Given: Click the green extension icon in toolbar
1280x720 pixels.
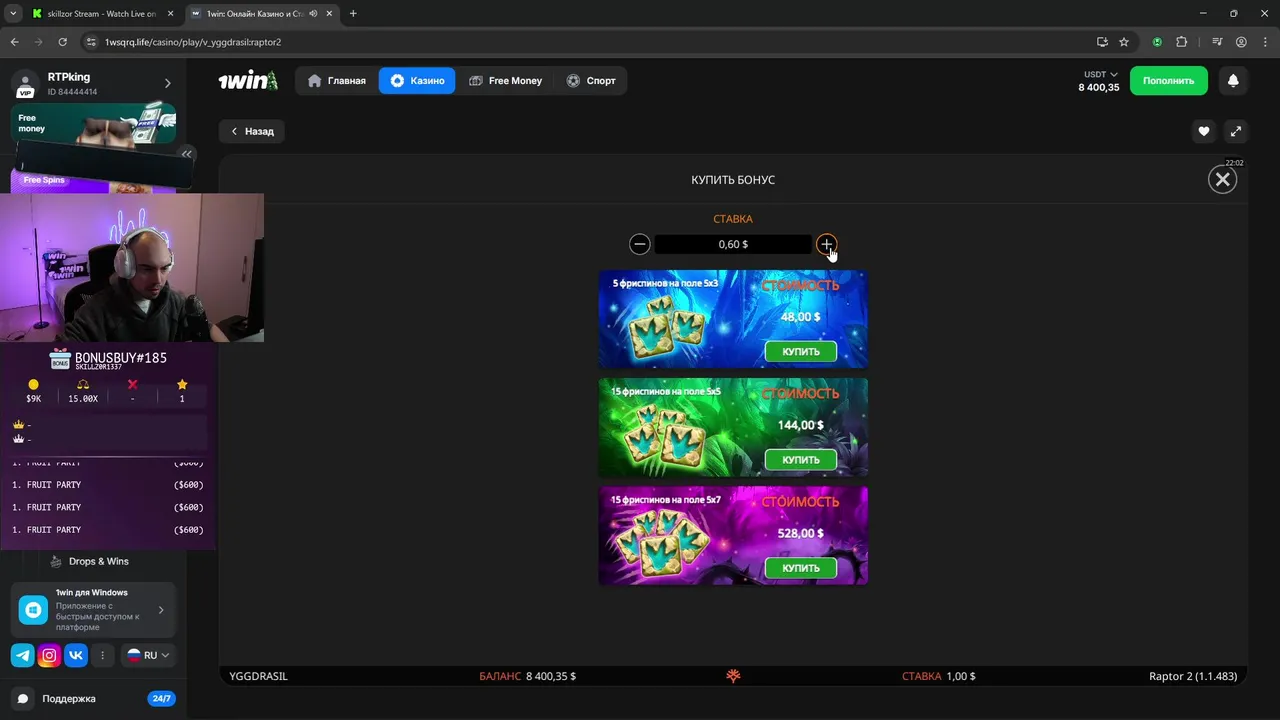Looking at the screenshot, I should pyautogui.click(x=1157, y=42).
